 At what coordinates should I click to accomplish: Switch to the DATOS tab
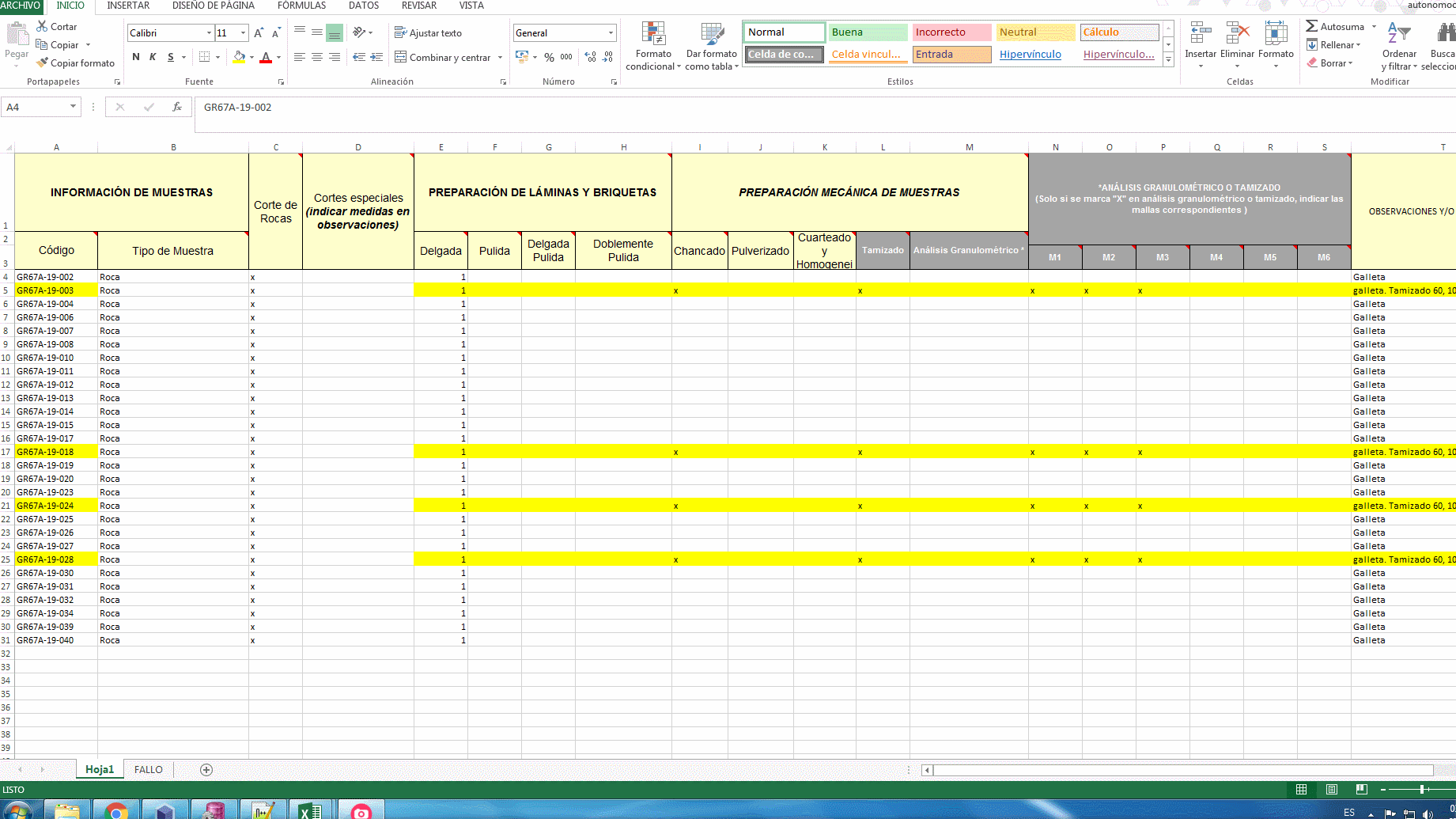tap(364, 6)
